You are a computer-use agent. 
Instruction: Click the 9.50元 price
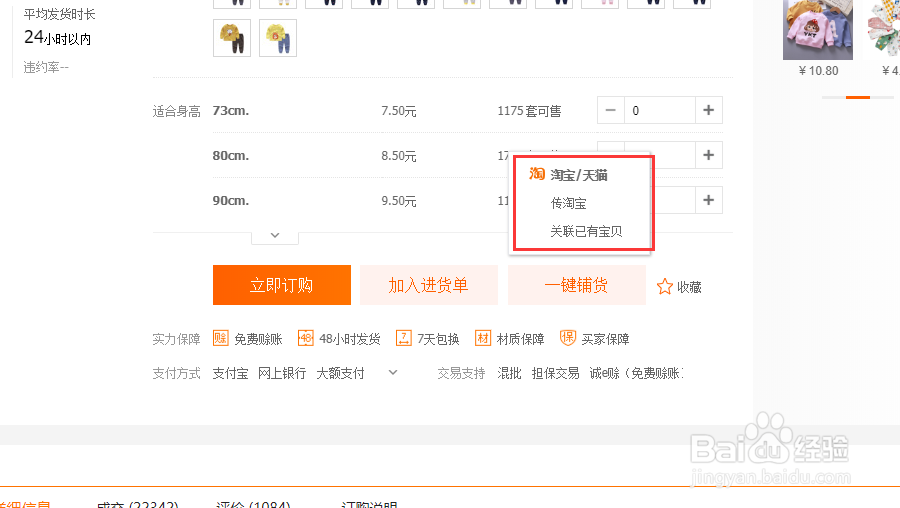(399, 201)
